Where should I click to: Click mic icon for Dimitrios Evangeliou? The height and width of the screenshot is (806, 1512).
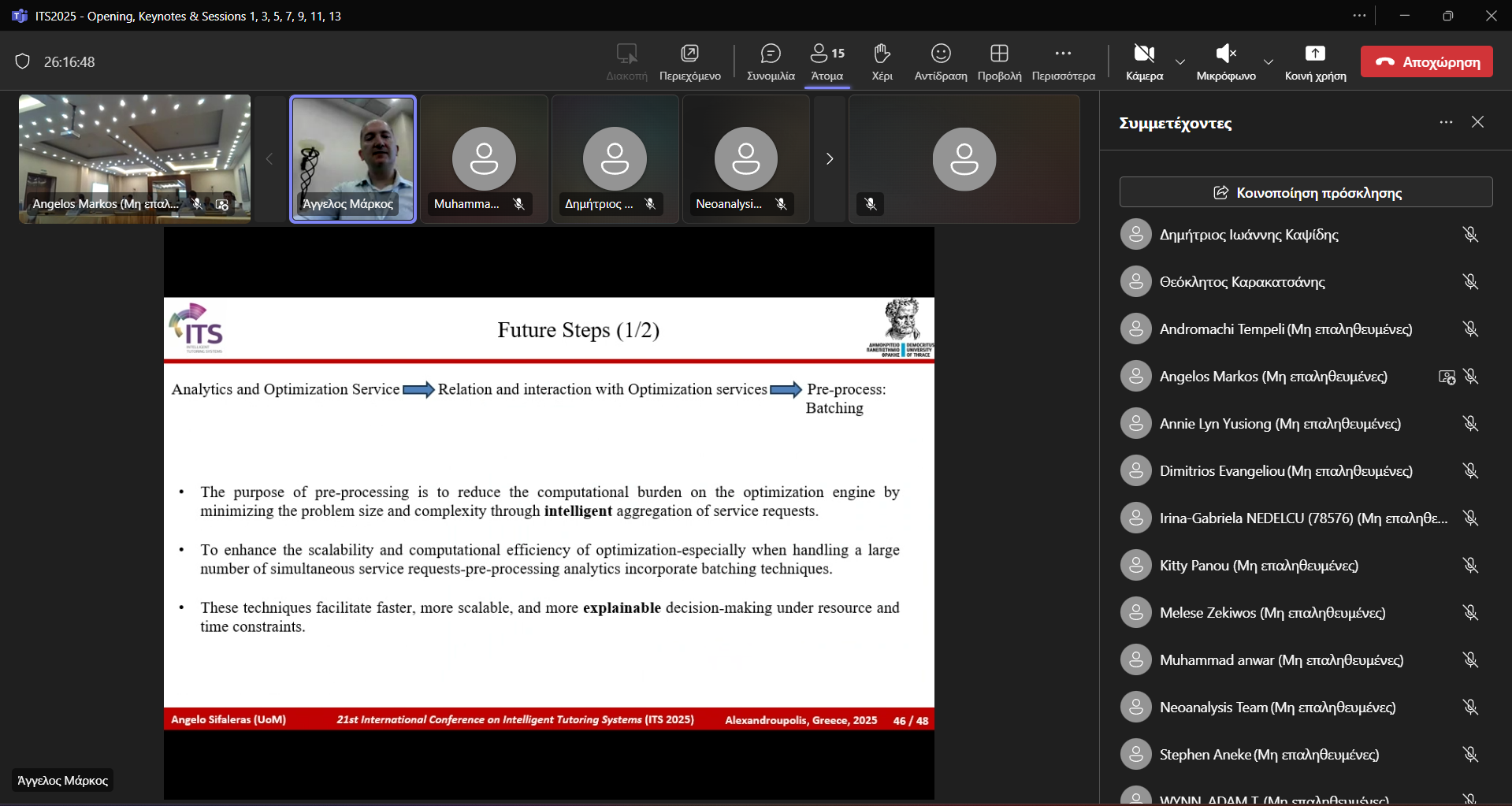tap(1470, 470)
